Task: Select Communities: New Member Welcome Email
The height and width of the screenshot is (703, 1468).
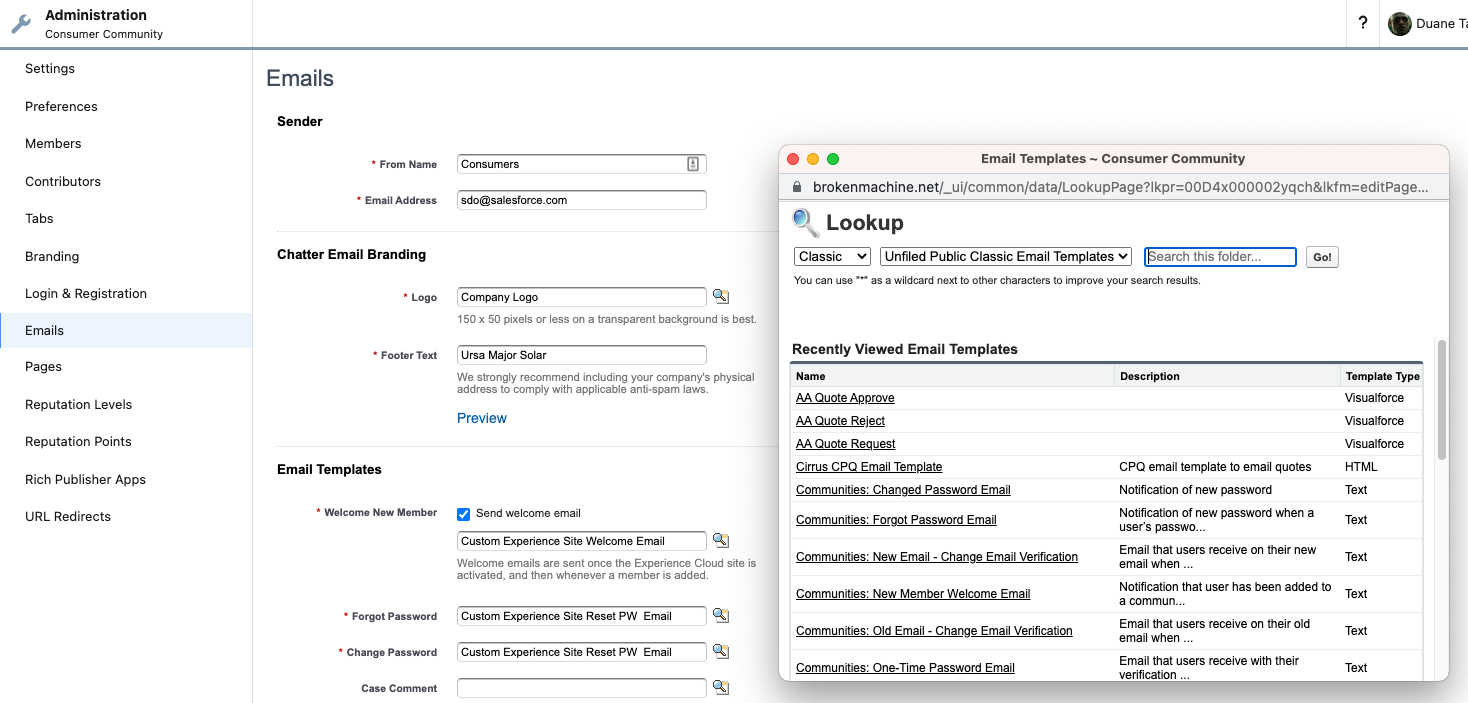Action: 913,594
